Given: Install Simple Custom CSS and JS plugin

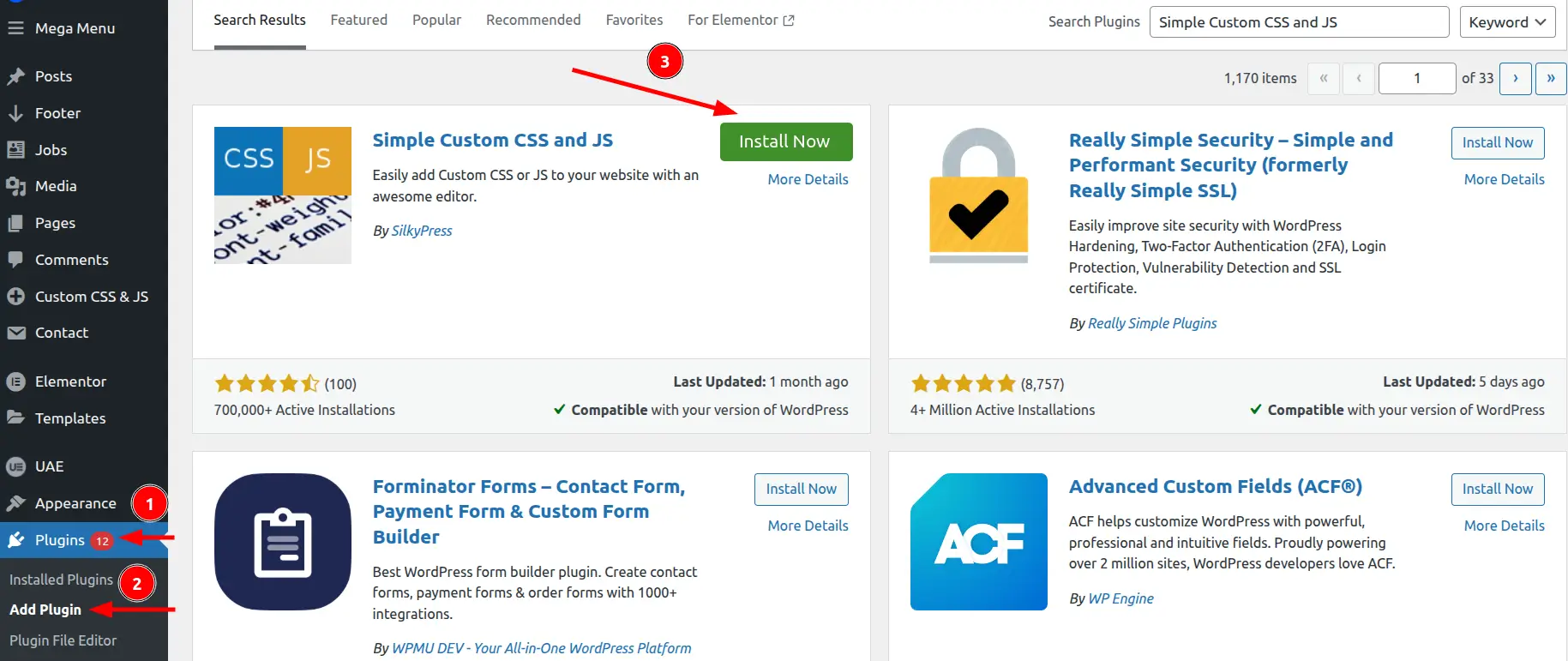Looking at the screenshot, I should point(785,141).
